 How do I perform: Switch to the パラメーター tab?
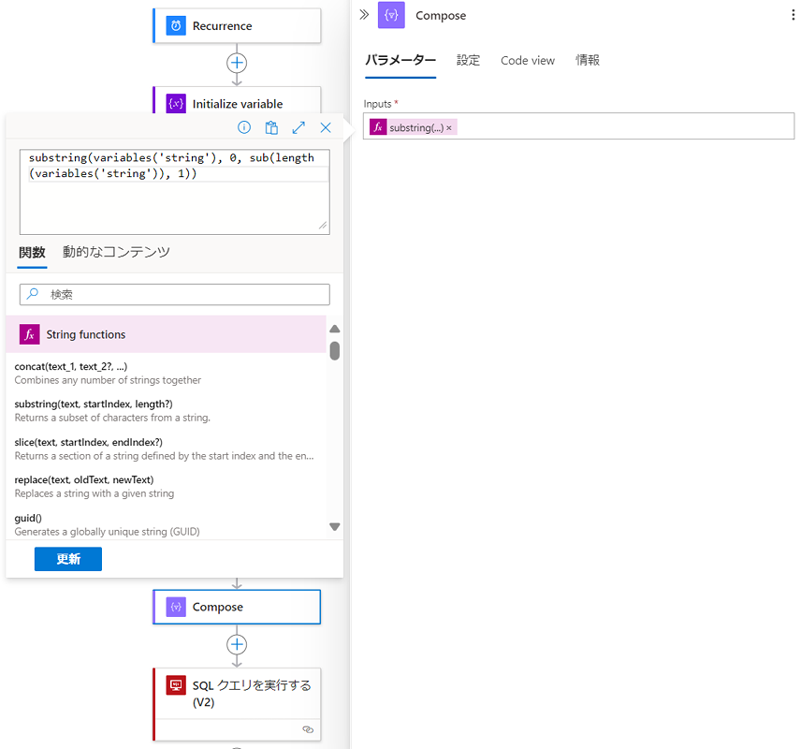pos(401,60)
